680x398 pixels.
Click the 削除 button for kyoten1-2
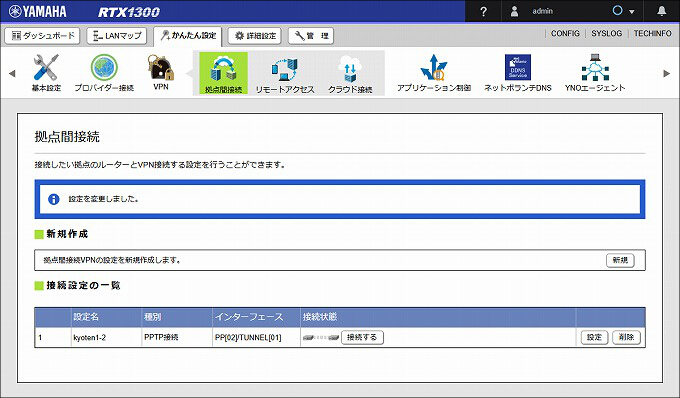coord(626,337)
